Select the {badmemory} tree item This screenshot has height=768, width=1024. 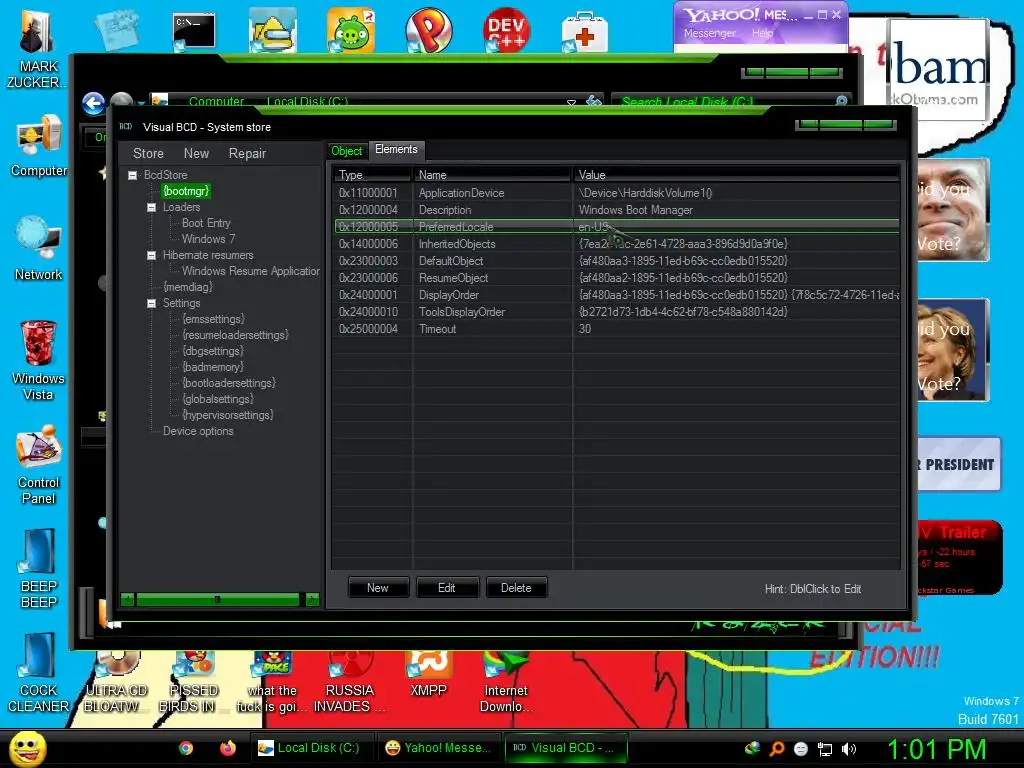pyautogui.click(x=212, y=367)
